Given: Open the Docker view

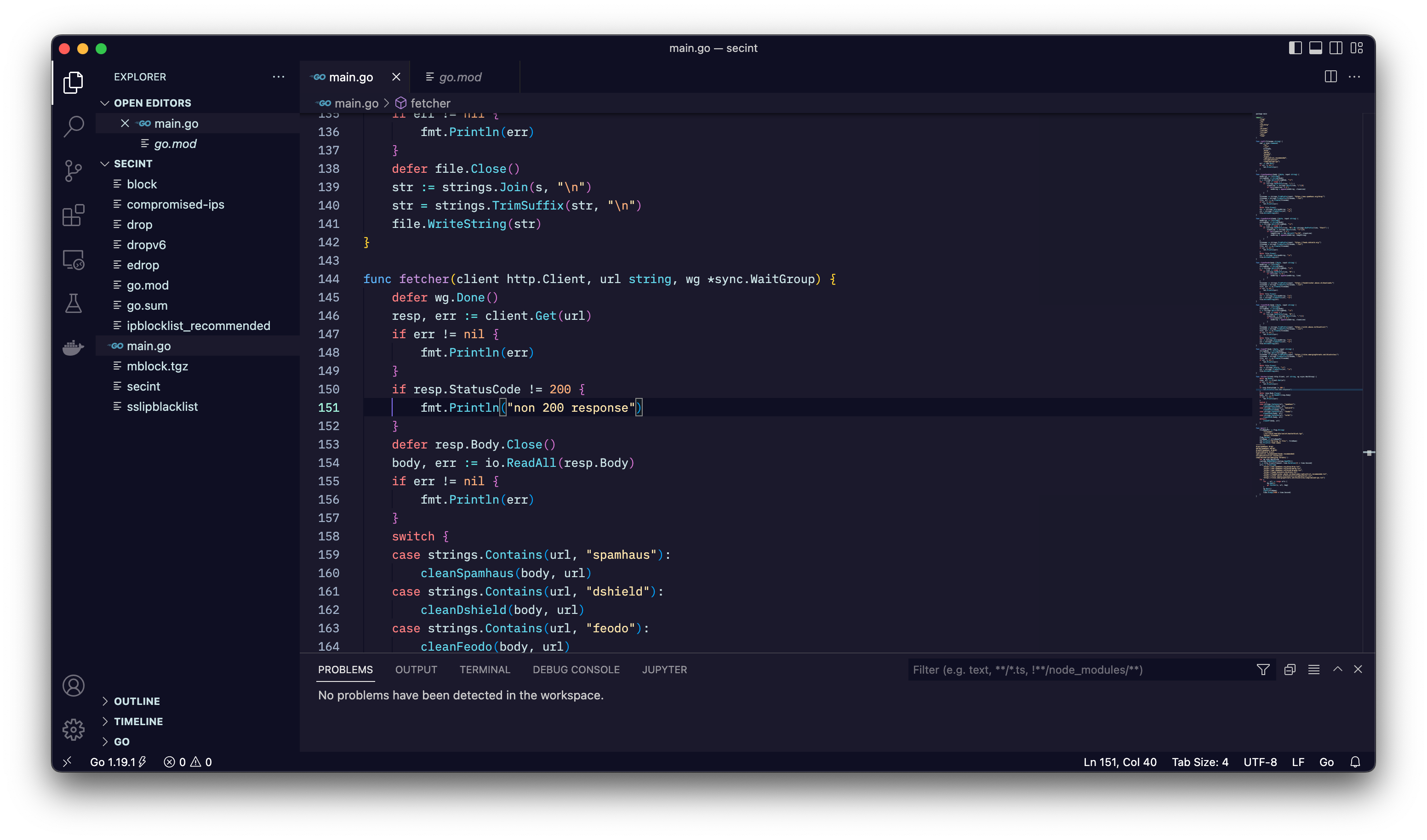Looking at the screenshot, I should point(74,347).
